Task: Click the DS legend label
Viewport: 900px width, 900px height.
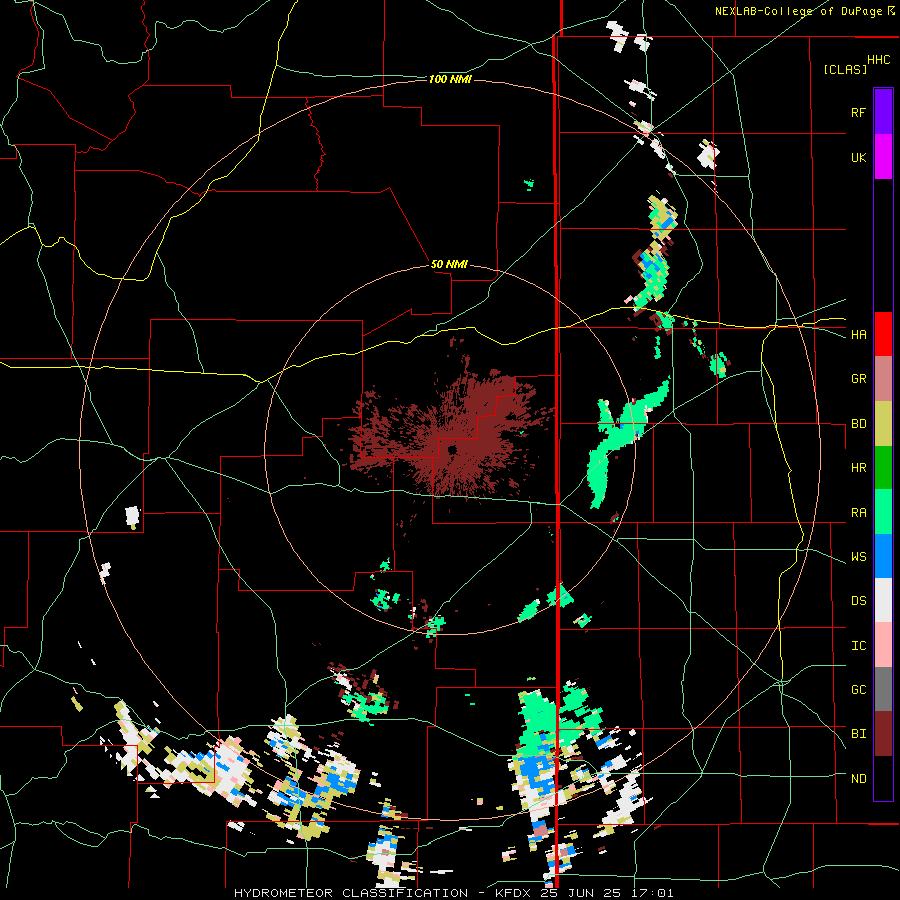Action: 858,601
